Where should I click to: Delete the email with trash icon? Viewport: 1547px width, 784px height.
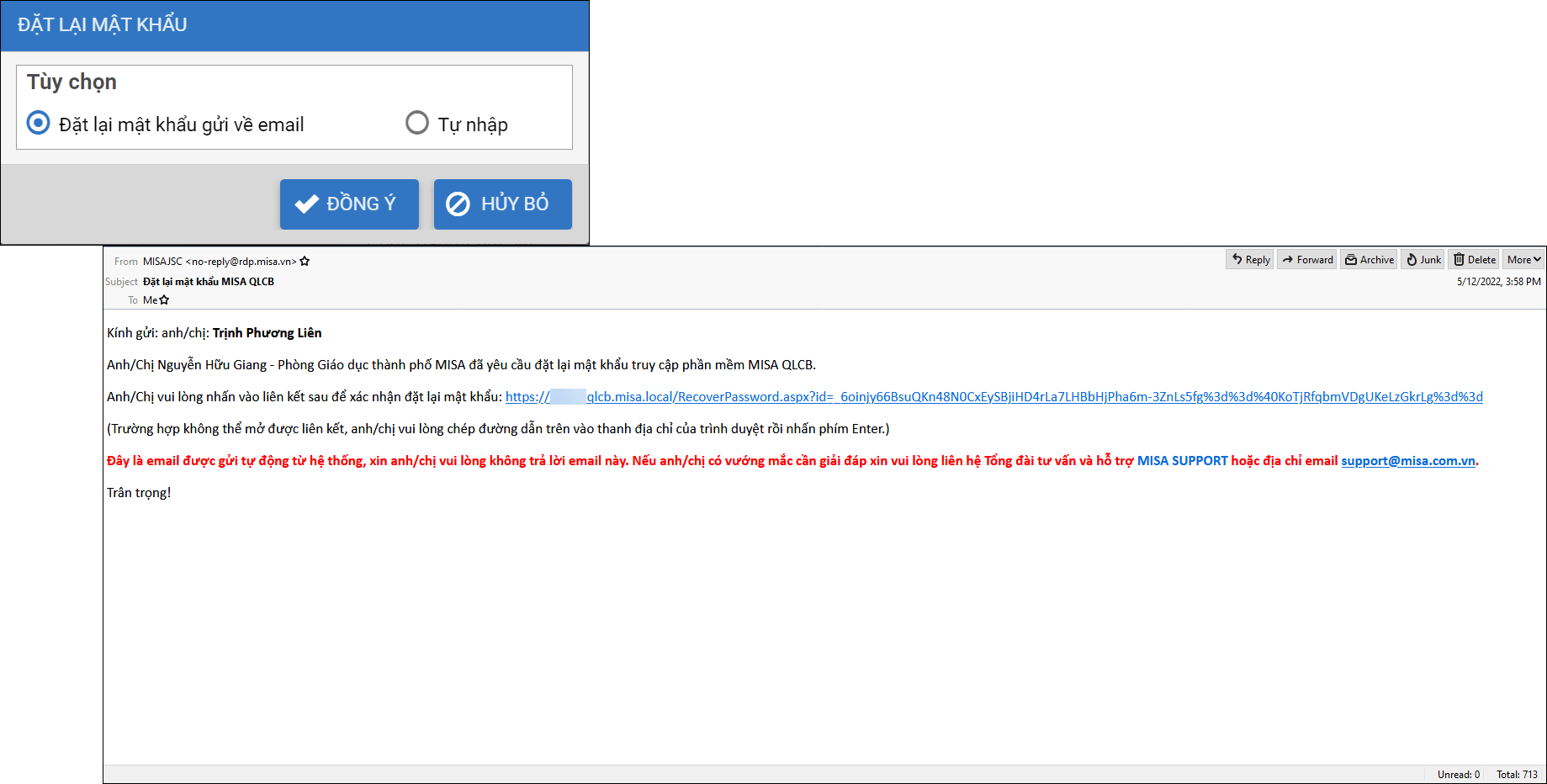[x=1475, y=260]
